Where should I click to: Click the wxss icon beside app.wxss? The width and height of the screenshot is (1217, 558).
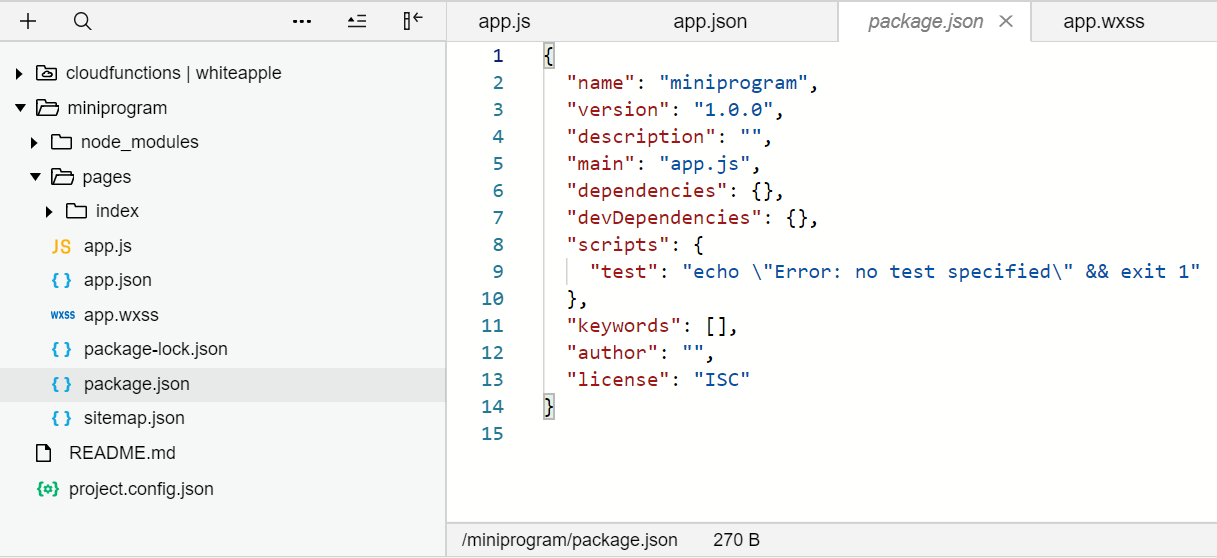pos(62,315)
